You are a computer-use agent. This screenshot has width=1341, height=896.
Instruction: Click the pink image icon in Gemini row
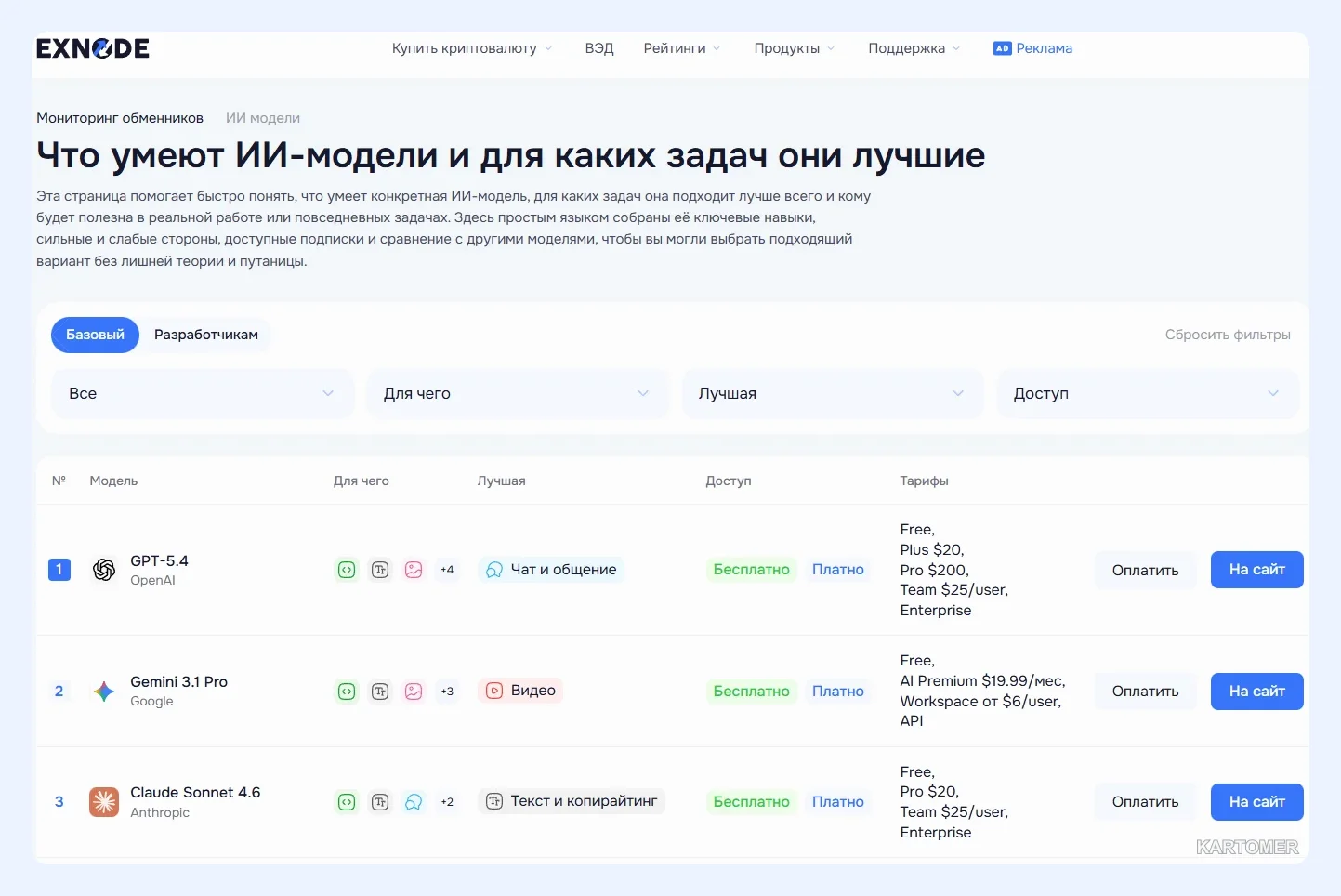point(414,691)
